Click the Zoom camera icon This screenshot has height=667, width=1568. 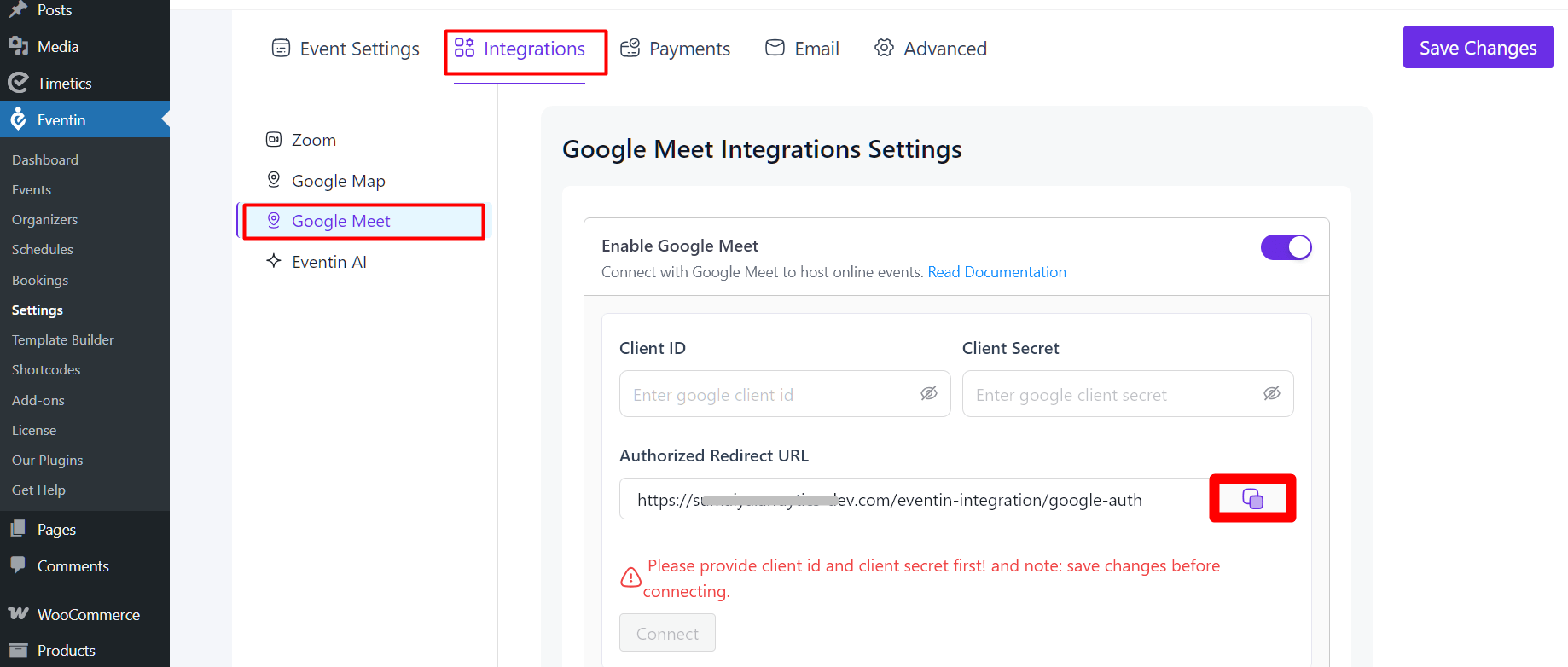tap(274, 139)
